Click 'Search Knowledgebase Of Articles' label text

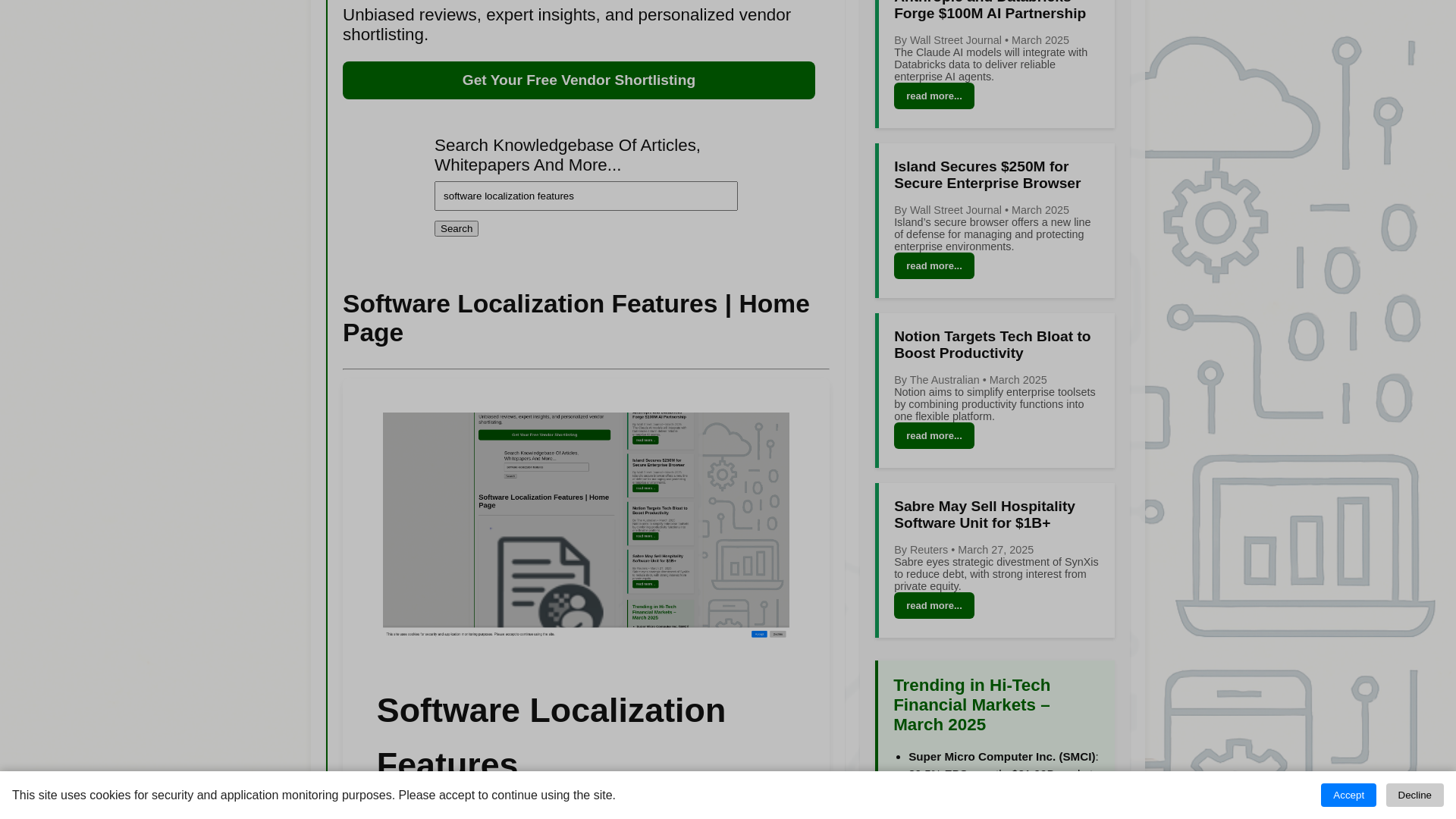coord(567,155)
